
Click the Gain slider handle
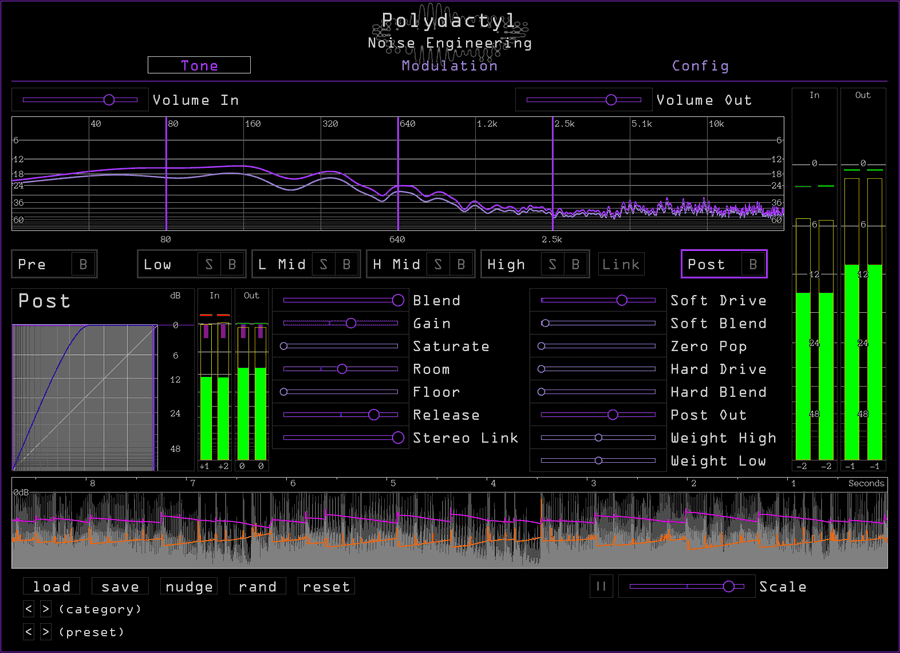coord(351,323)
